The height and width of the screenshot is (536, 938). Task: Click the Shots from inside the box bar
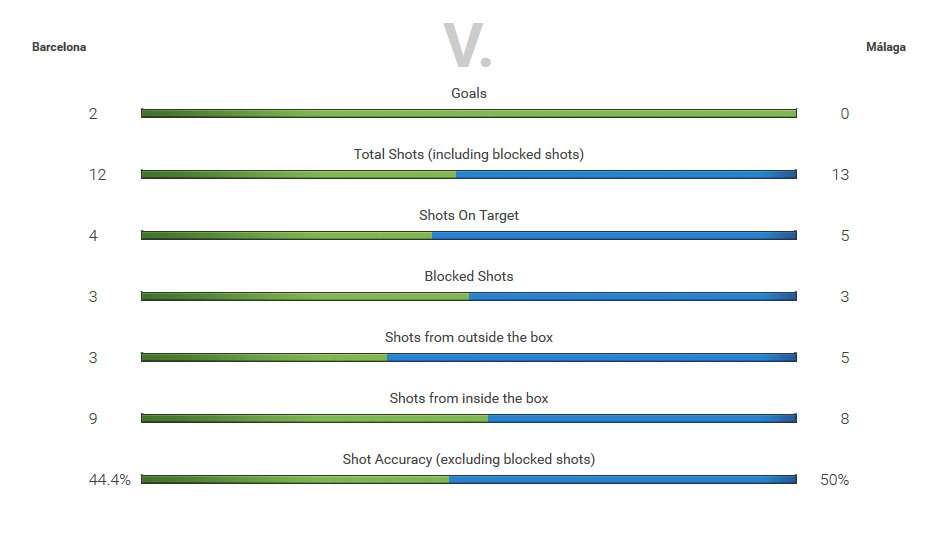pos(469,418)
